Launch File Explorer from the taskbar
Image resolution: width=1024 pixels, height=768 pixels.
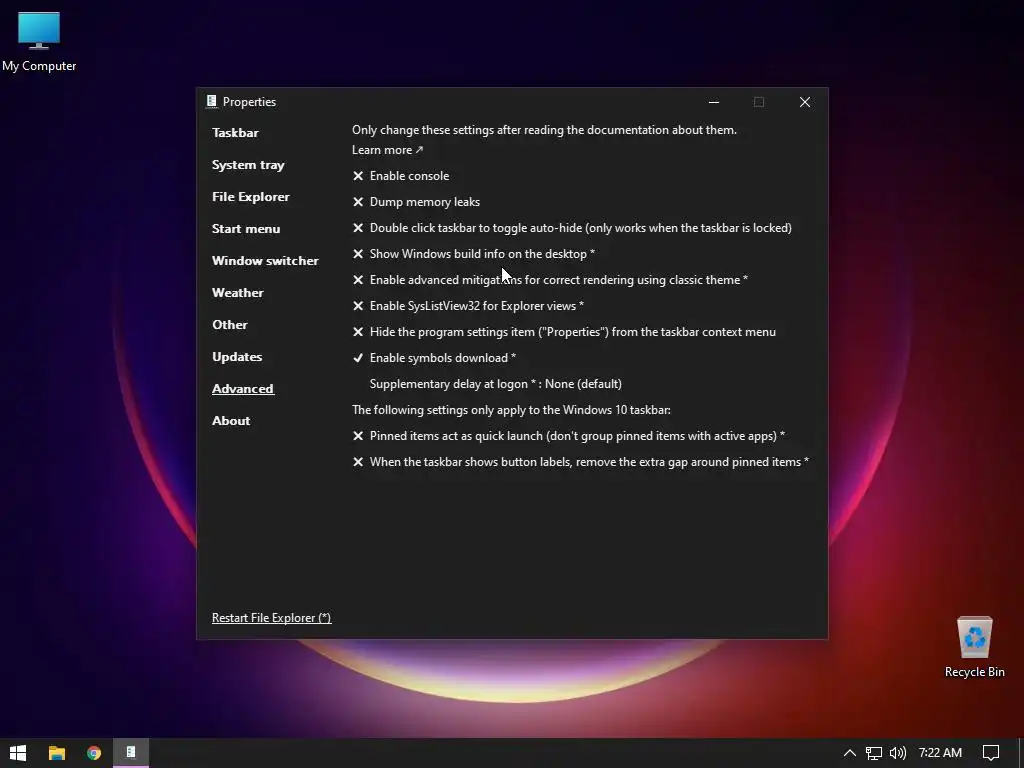click(57, 753)
